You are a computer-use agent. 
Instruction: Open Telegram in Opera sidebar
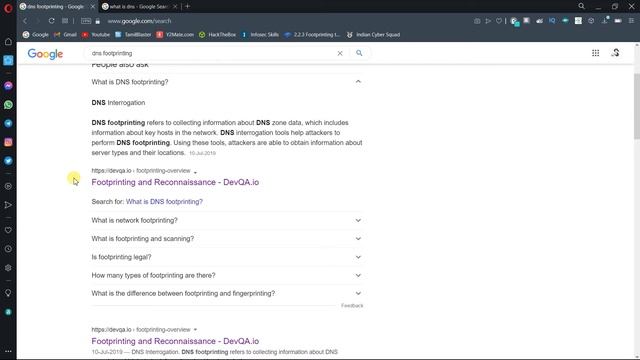pyautogui.click(x=8, y=123)
